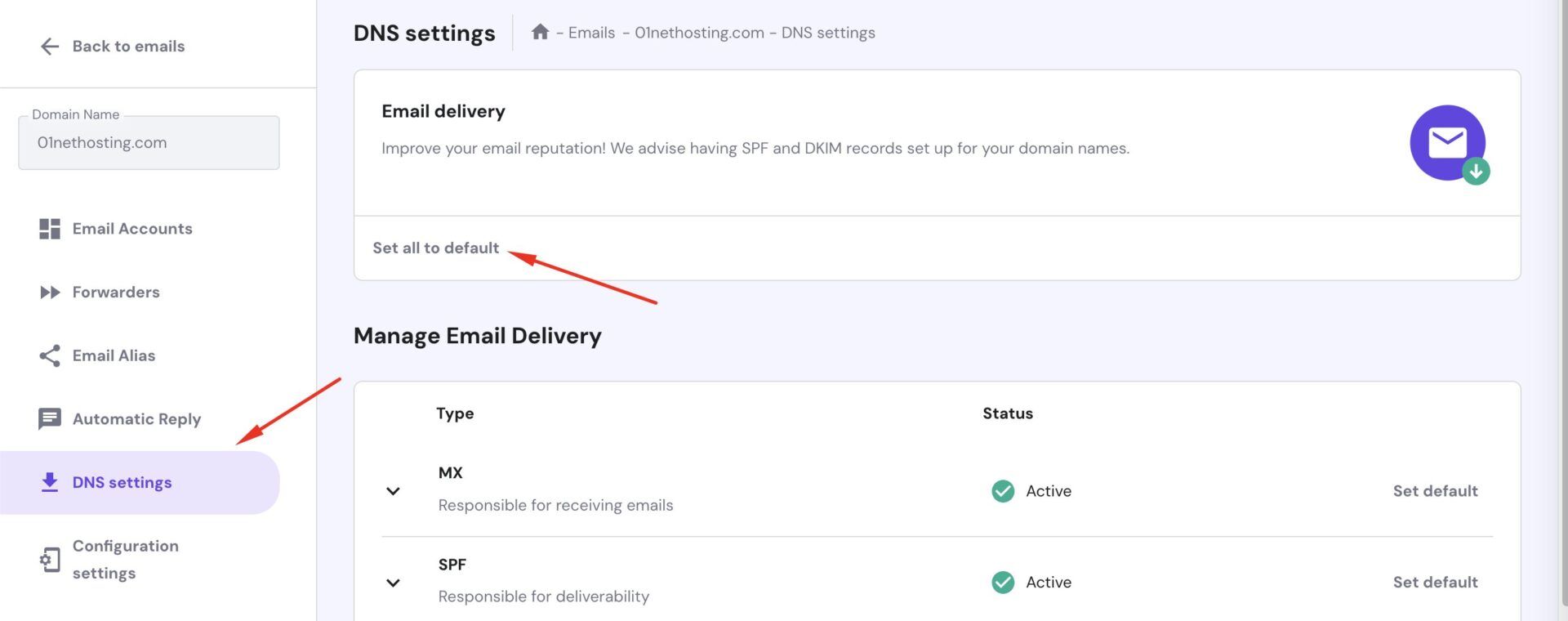Click the Email Alias share icon

[50, 355]
